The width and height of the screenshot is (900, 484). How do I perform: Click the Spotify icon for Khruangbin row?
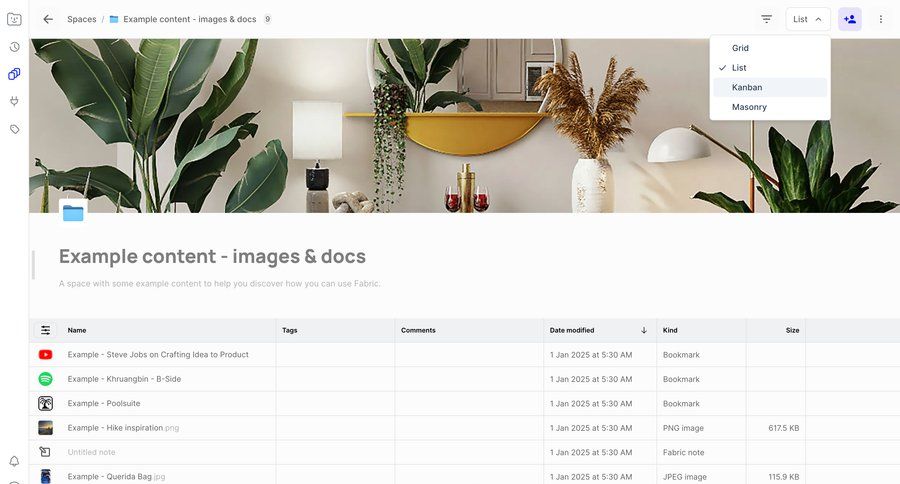pos(45,379)
